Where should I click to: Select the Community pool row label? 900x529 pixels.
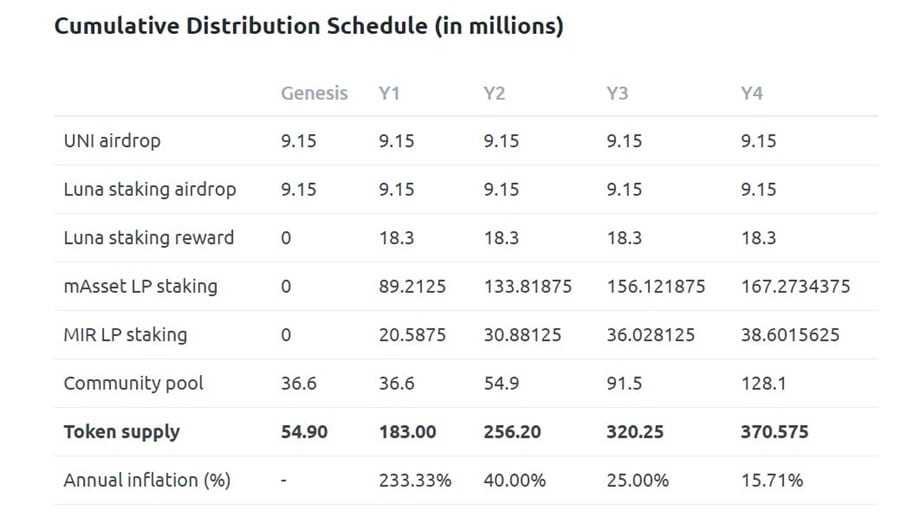[133, 383]
